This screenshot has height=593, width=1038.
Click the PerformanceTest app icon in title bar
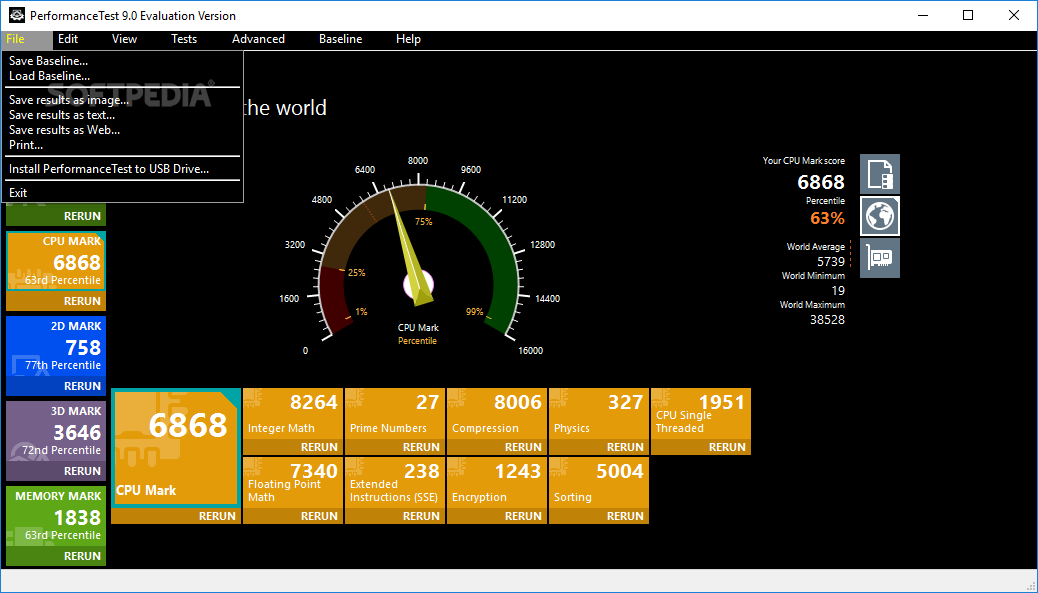pos(17,15)
